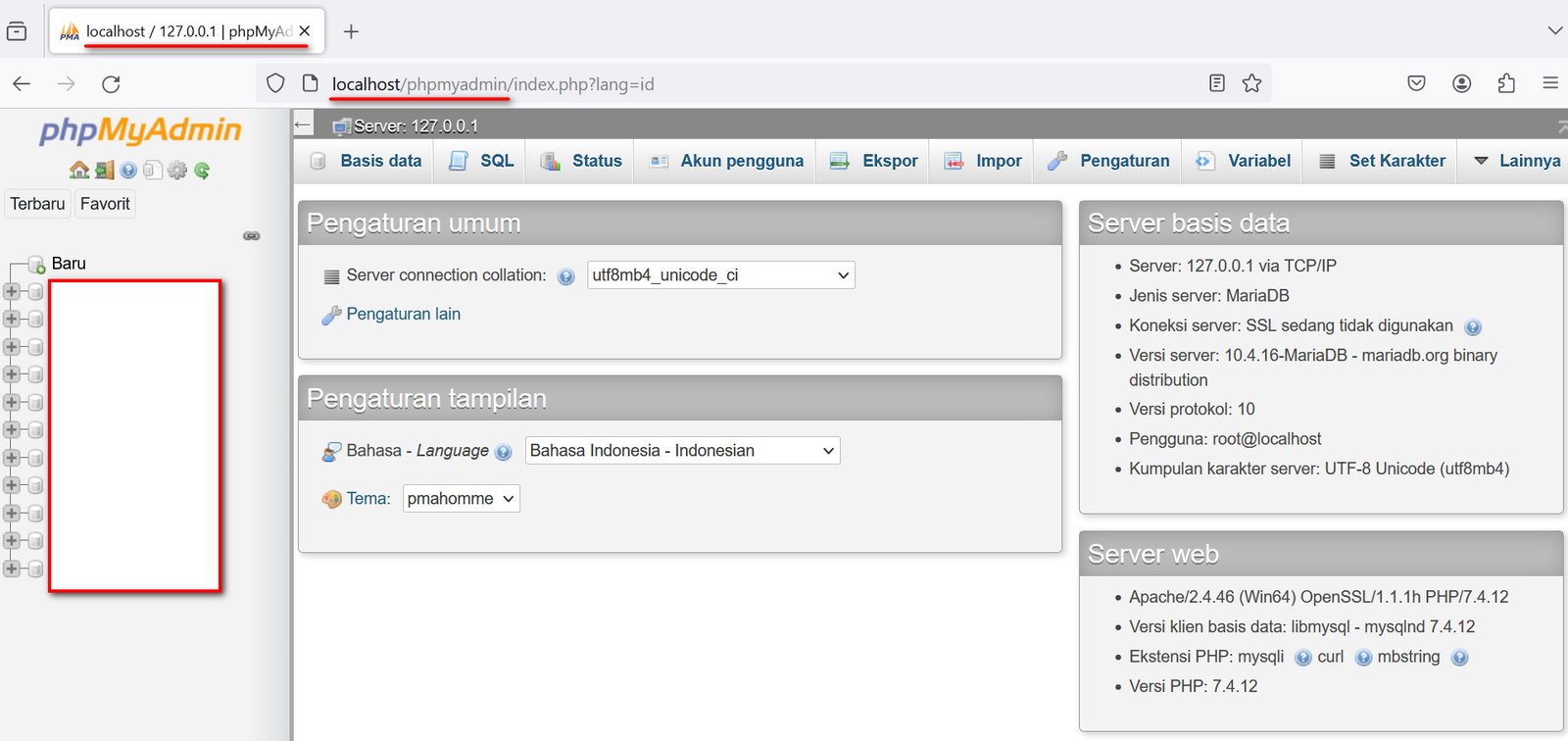
Task: Click the 'Versi PHP: 7.4.12' line
Action: point(1193,687)
